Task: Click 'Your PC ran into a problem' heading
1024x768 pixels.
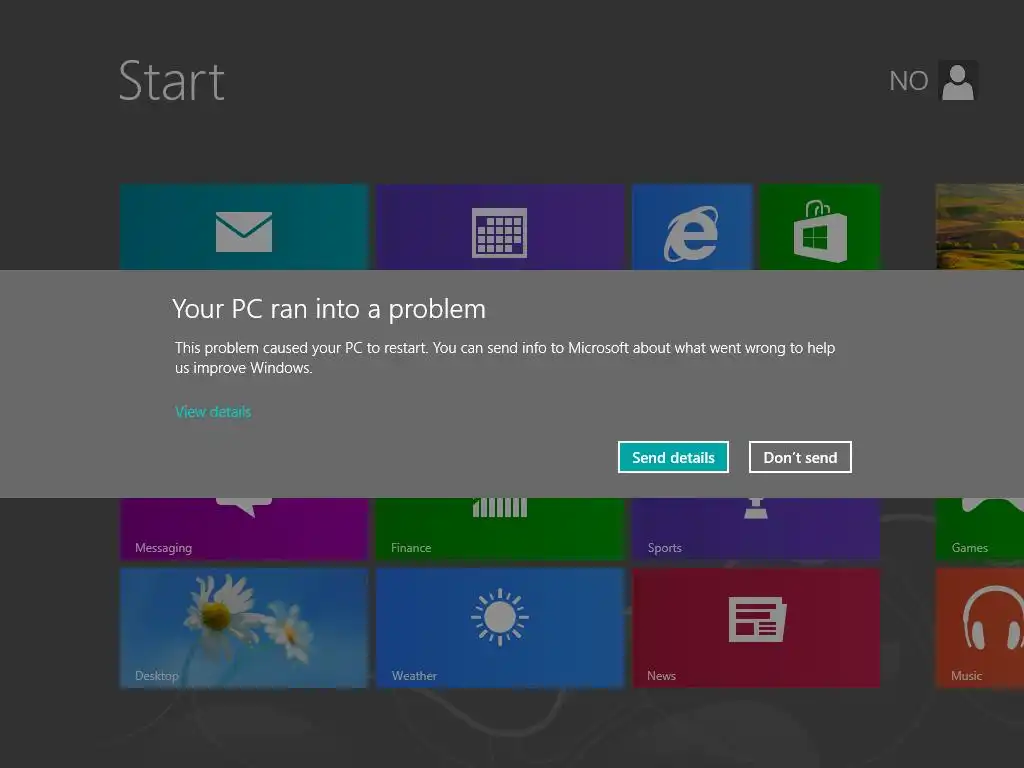Action: click(x=329, y=310)
